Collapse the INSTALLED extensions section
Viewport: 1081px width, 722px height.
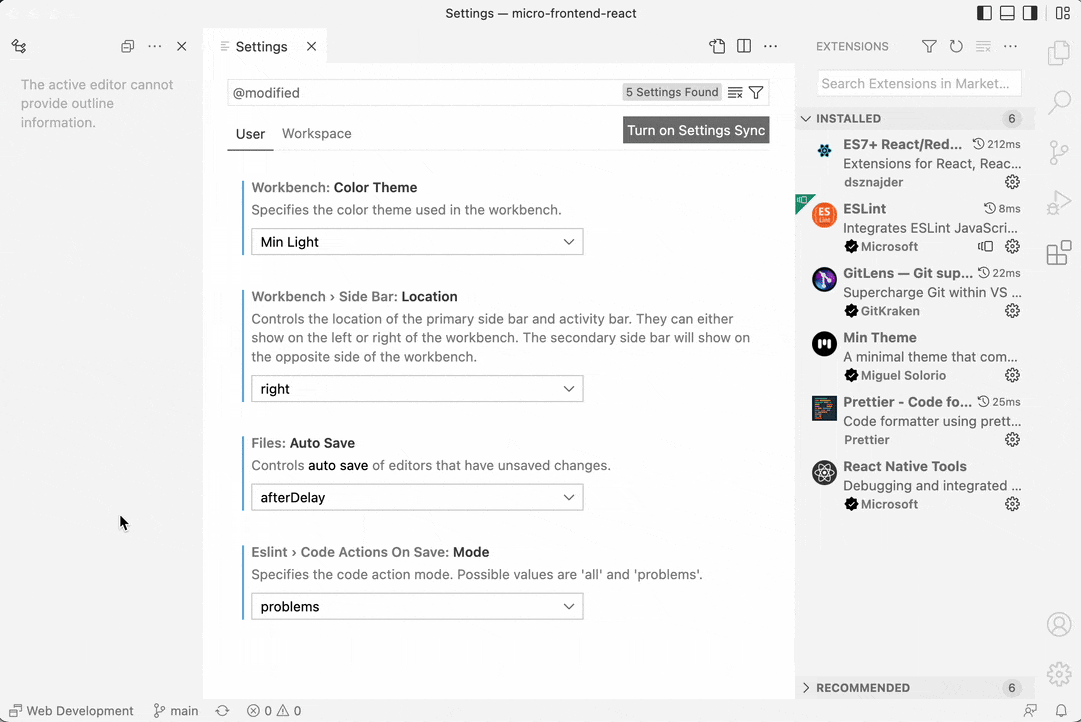pos(915,119)
